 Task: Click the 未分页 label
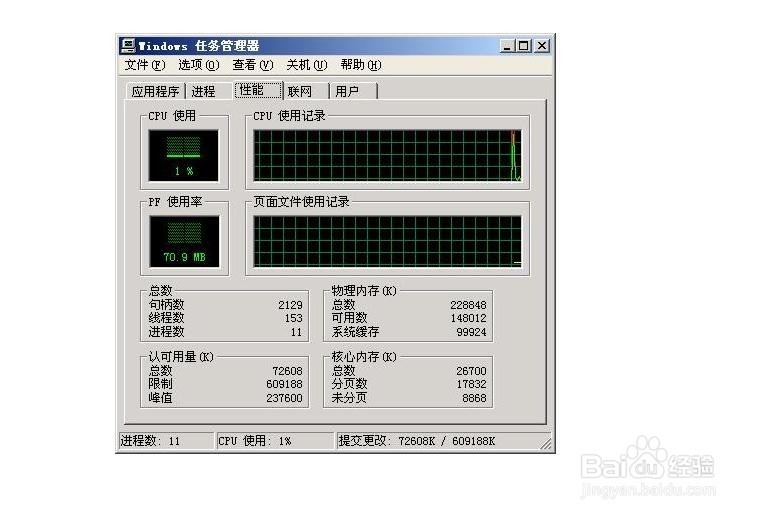(x=349, y=398)
